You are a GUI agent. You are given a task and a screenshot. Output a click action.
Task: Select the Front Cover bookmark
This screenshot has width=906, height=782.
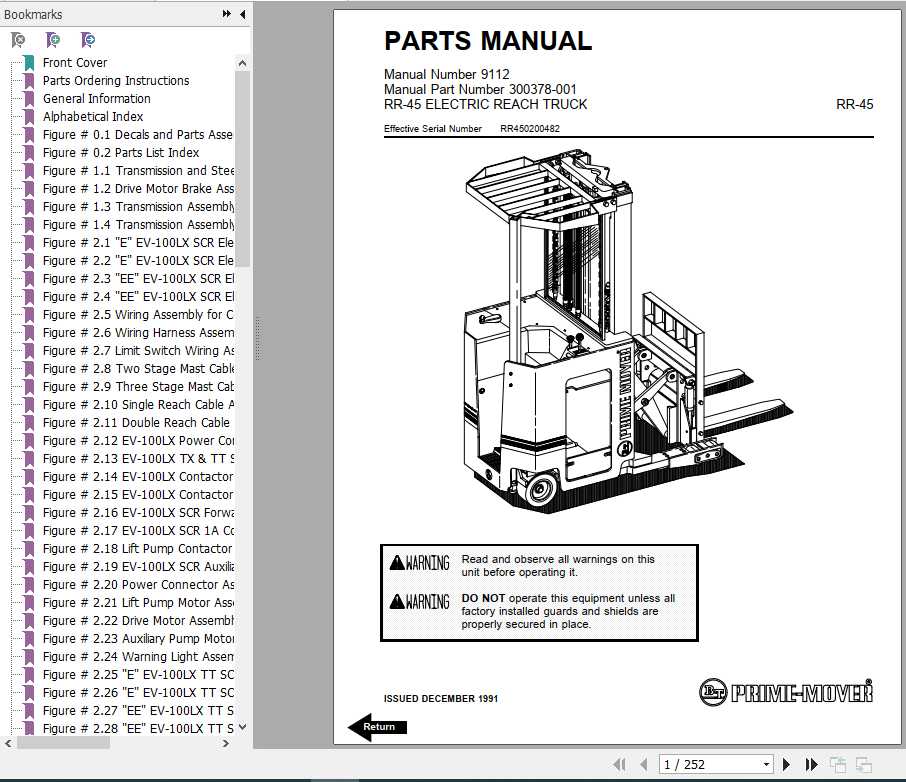(x=75, y=62)
